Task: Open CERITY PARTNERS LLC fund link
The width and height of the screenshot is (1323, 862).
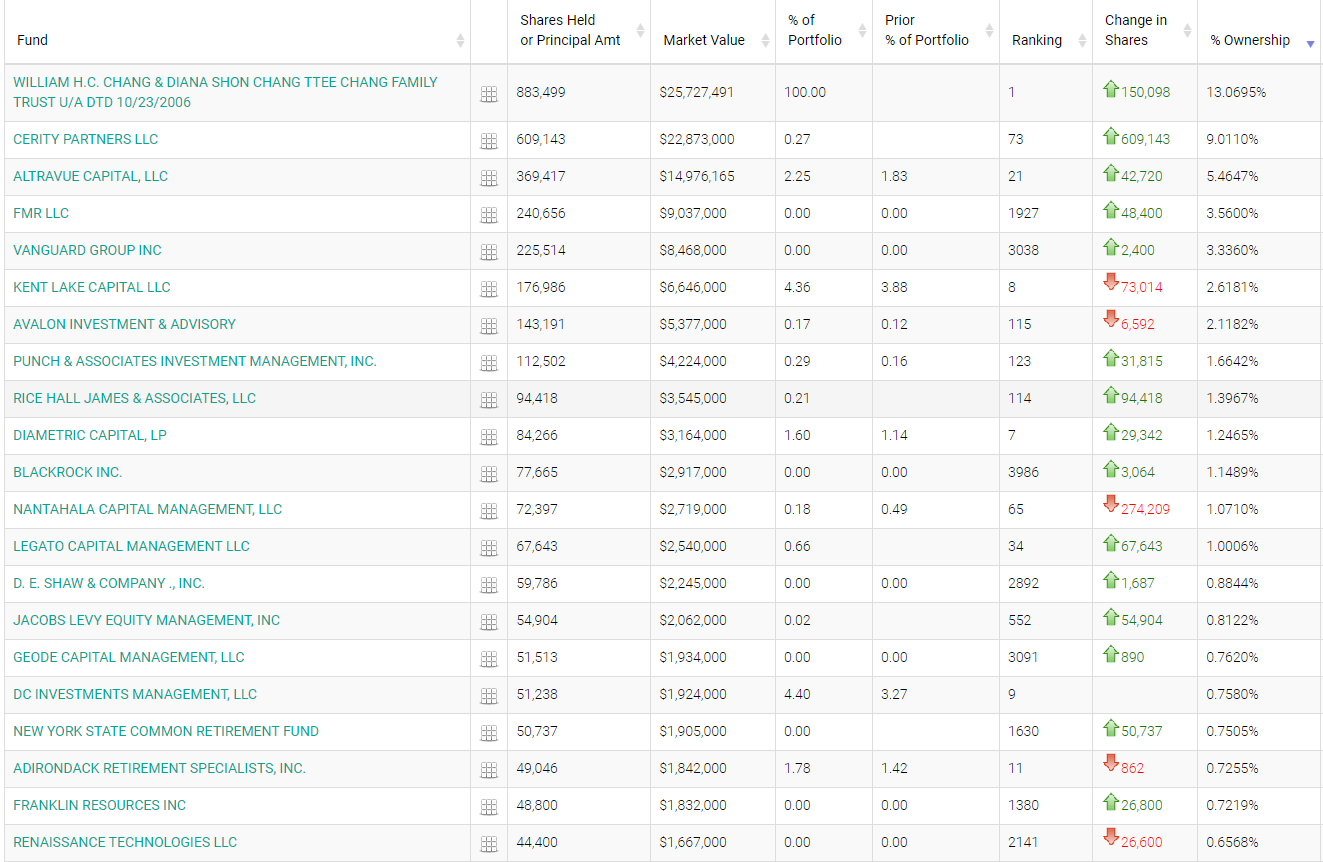Action: pyautogui.click(x=86, y=139)
